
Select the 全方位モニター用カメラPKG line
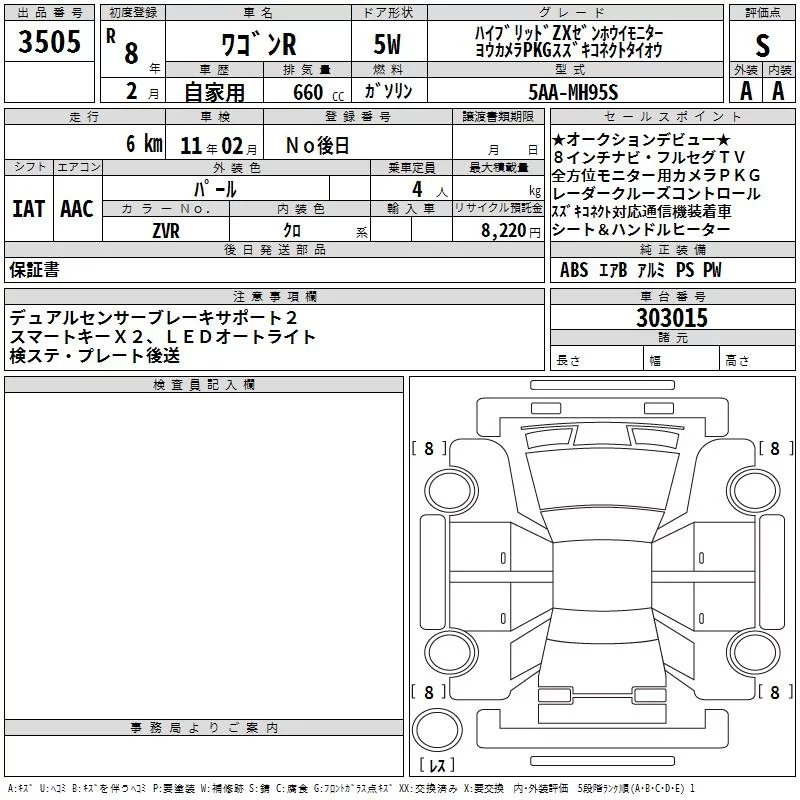(x=656, y=175)
